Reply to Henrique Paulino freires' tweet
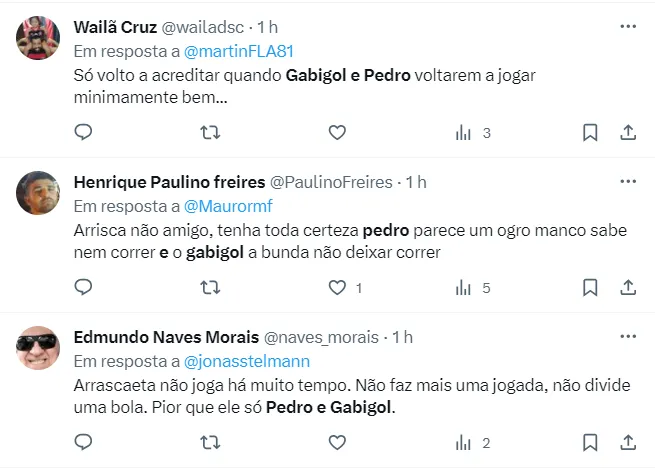 coord(84,288)
